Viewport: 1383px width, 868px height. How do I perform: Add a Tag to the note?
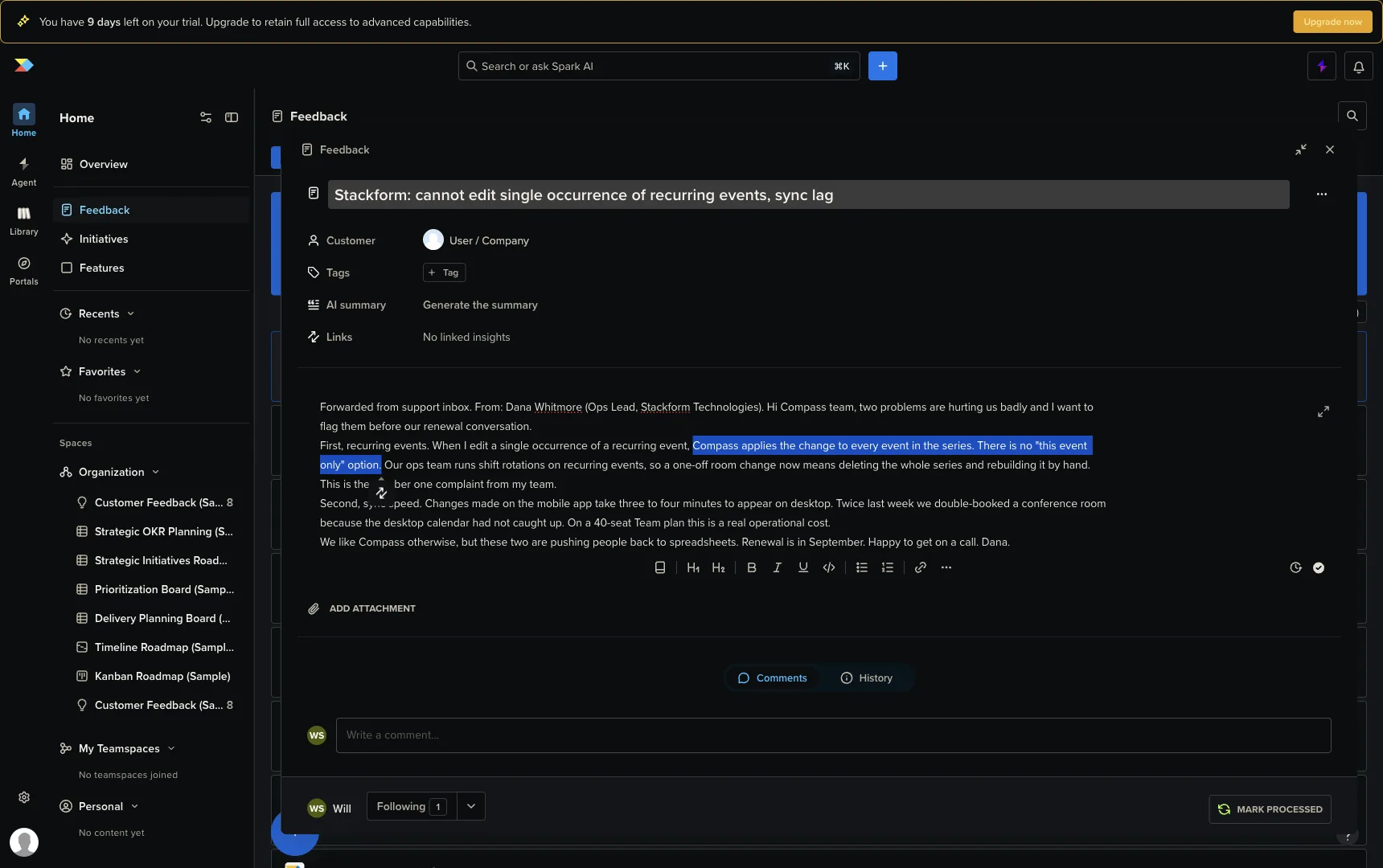click(444, 272)
